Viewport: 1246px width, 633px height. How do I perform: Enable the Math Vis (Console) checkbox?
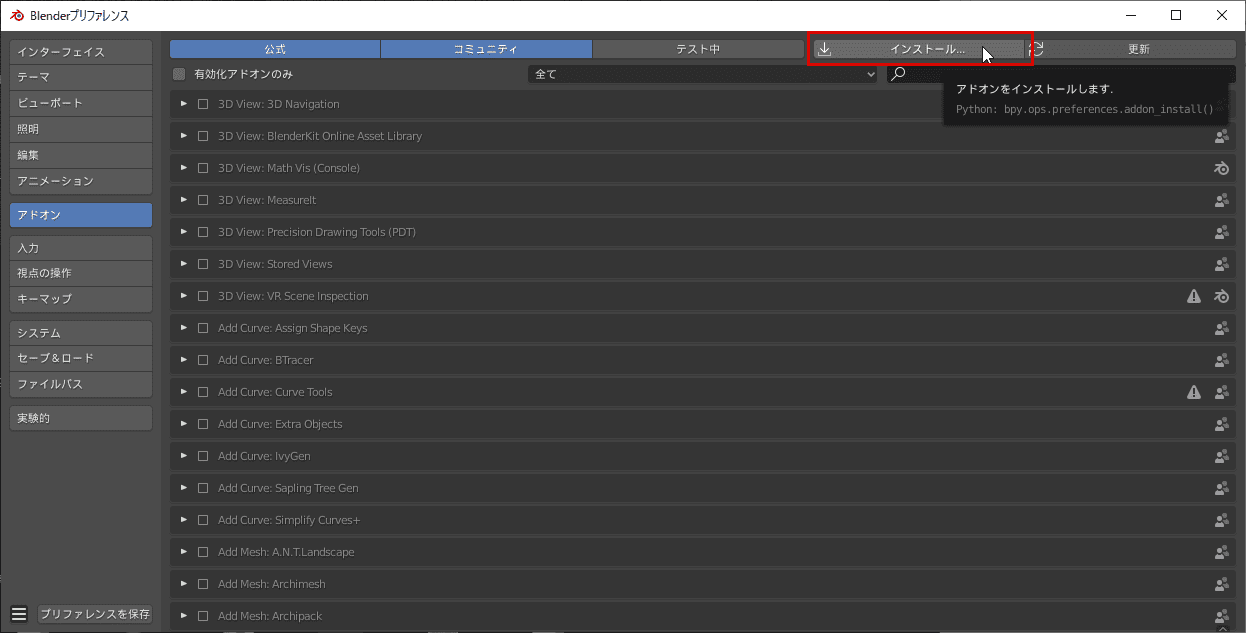[x=203, y=168]
